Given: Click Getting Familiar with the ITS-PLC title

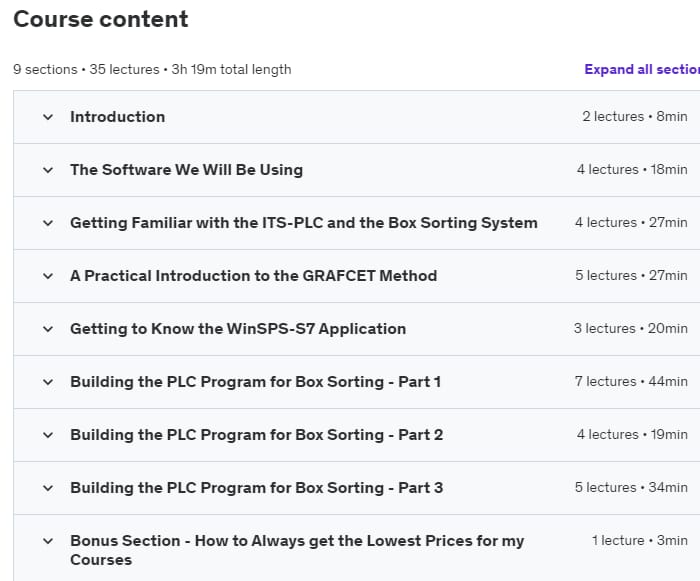Looking at the screenshot, I should click(303, 223).
